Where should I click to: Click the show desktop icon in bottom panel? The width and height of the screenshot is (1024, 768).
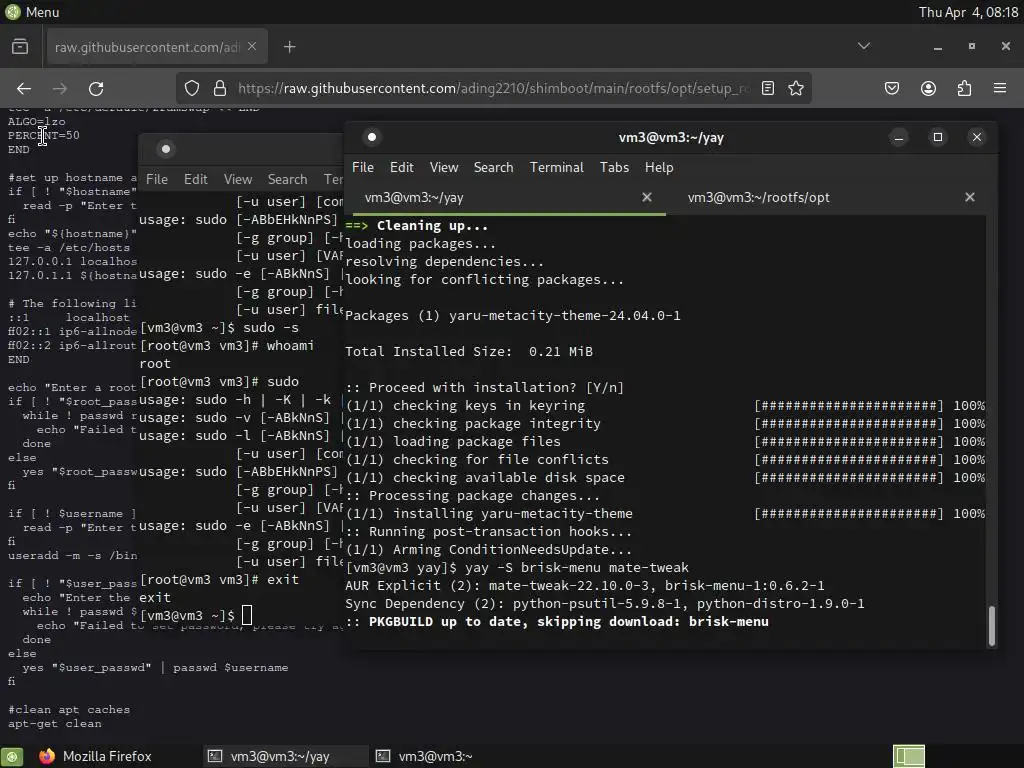pos(12,756)
